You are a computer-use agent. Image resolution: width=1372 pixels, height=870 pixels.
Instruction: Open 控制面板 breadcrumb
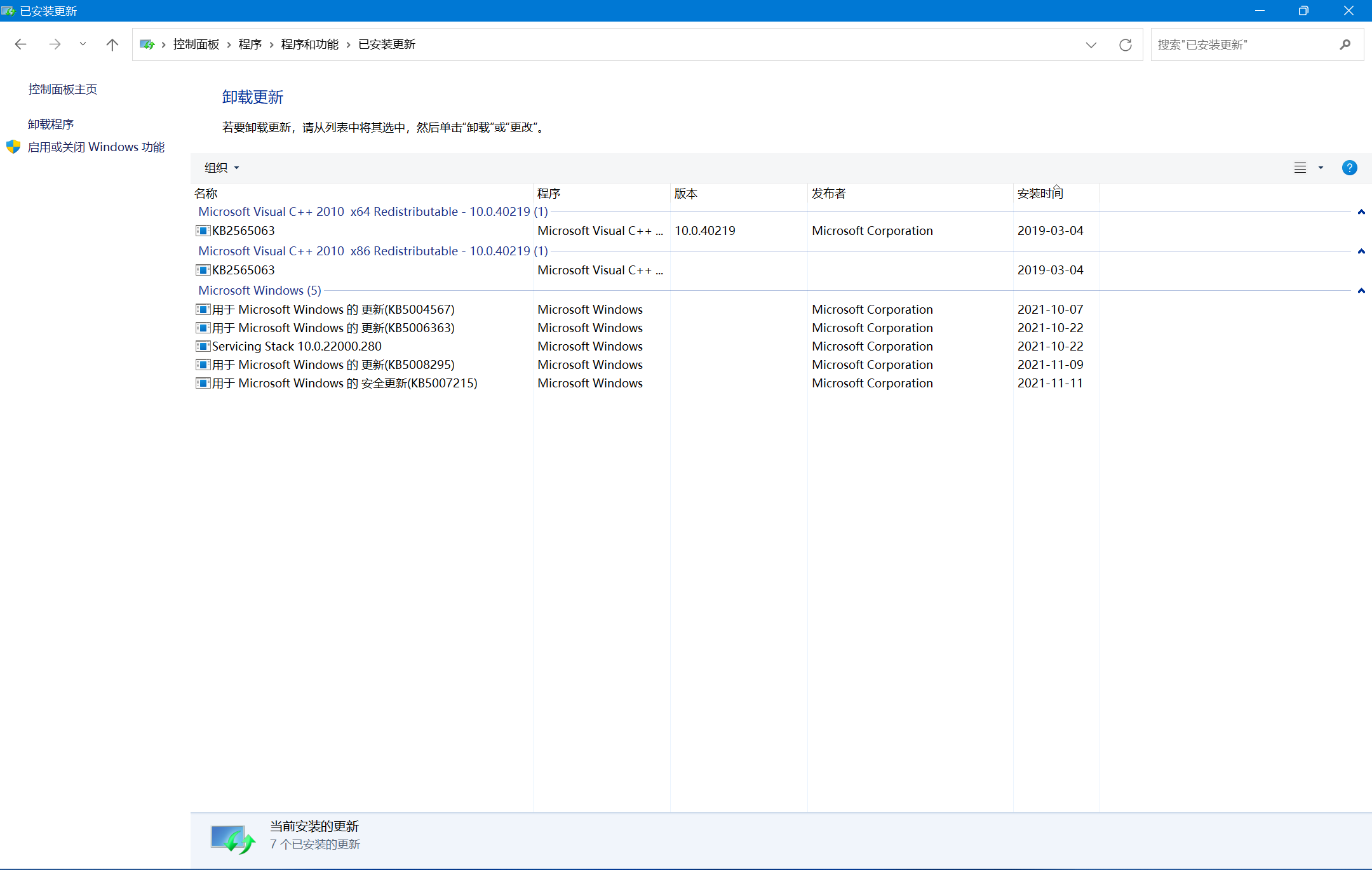196,44
